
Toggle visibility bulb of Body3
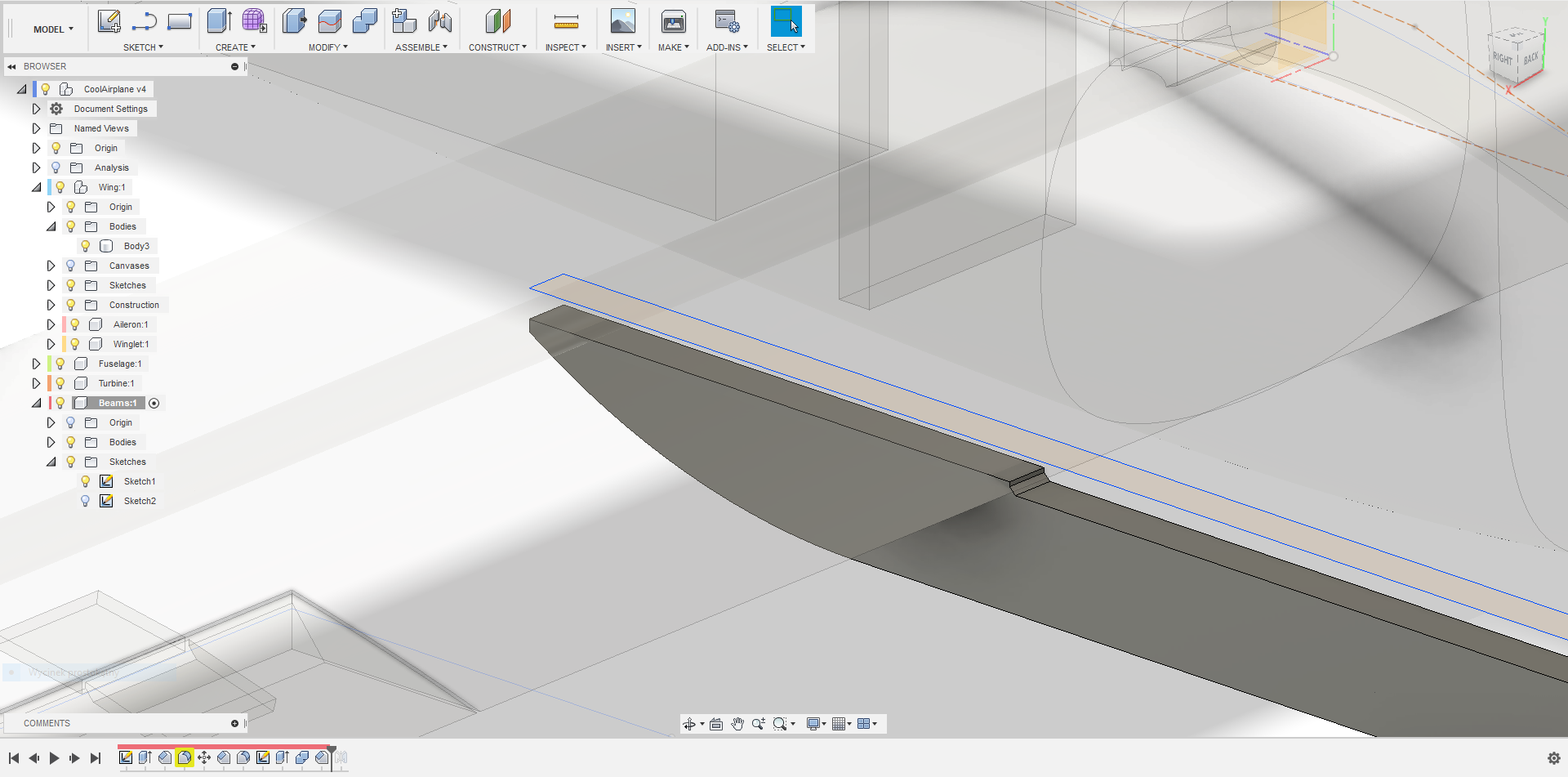click(86, 246)
